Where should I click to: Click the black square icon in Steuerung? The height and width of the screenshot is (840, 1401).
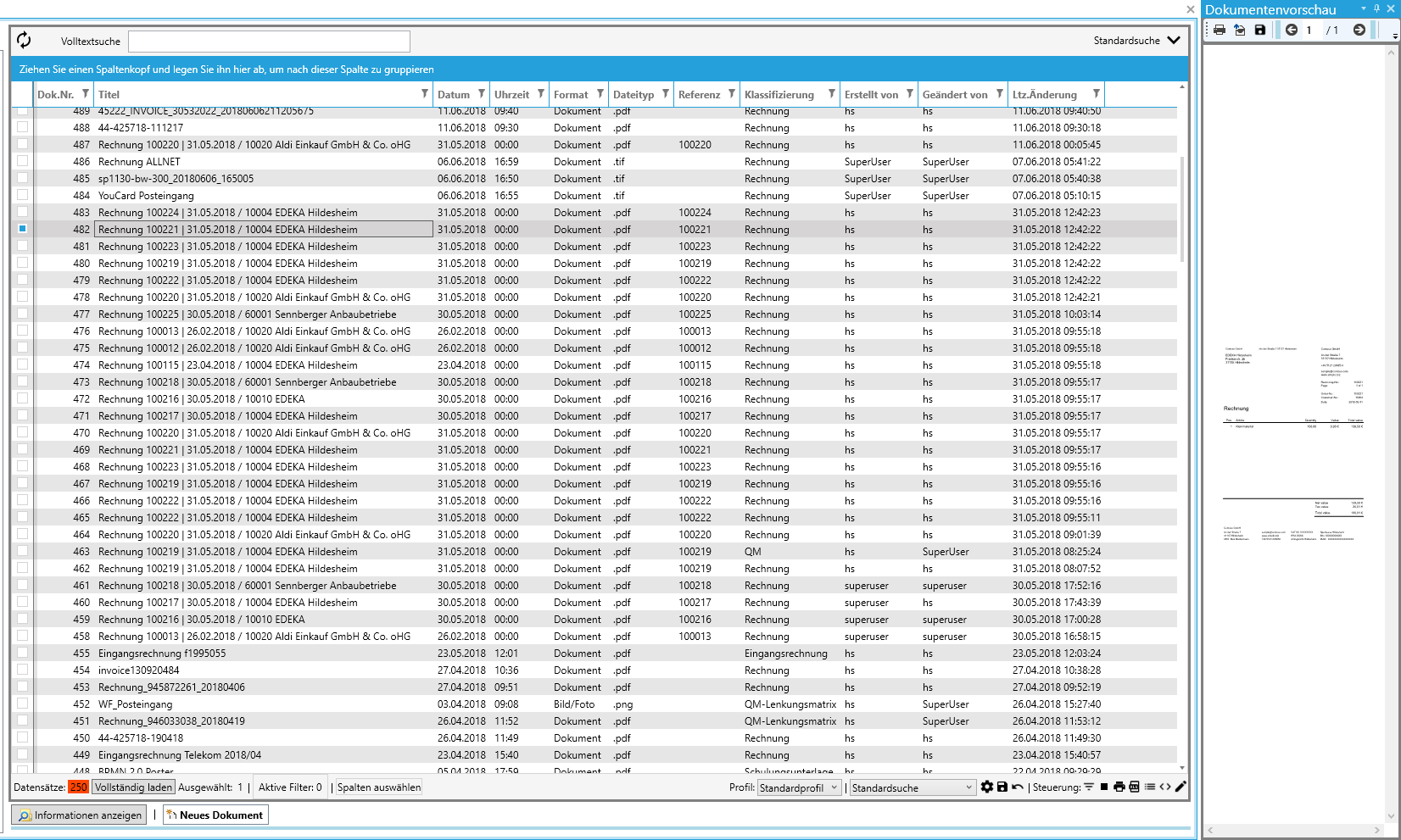tap(1104, 787)
